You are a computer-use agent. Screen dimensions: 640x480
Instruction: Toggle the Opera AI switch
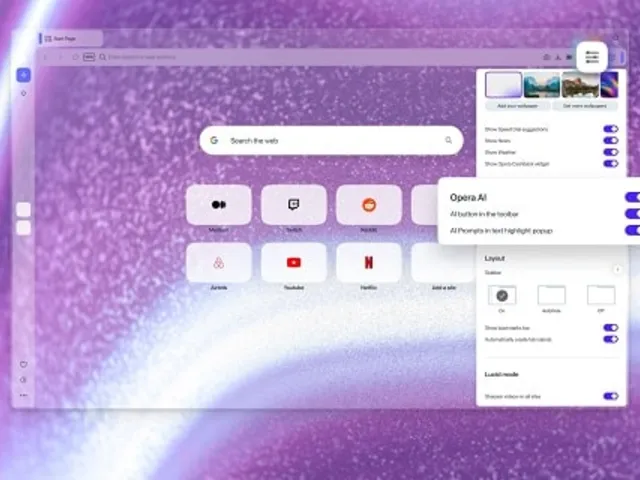(631, 197)
